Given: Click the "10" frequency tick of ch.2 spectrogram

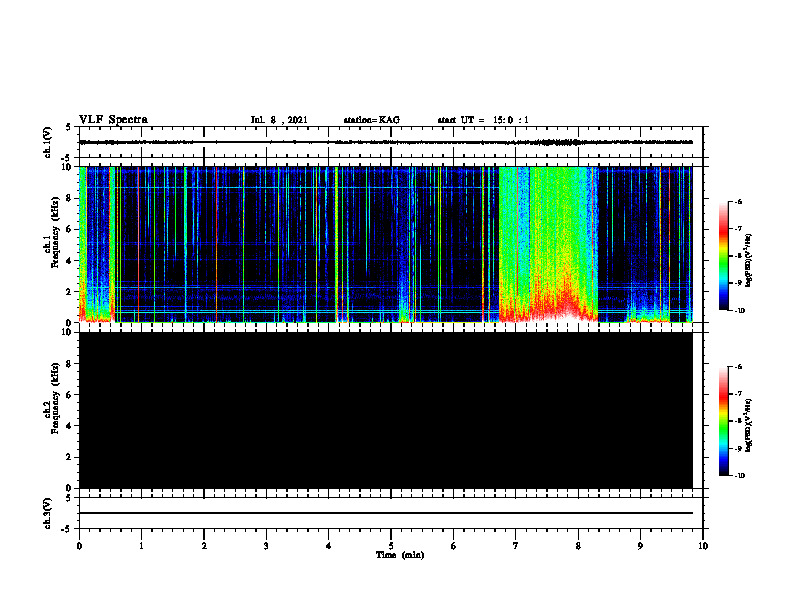Looking at the screenshot, I should pyautogui.click(x=67, y=332).
